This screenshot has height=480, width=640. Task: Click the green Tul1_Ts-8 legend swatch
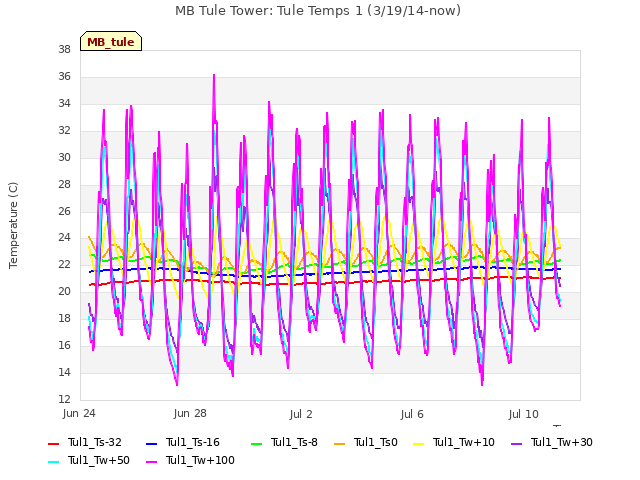(256, 443)
